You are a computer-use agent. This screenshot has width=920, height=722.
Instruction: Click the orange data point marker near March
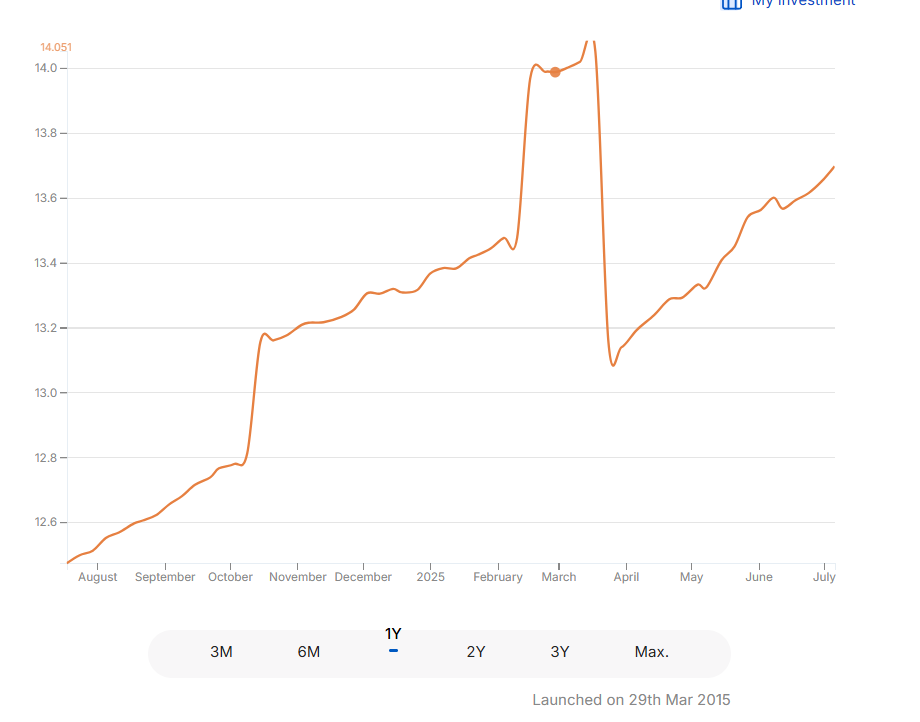[555, 72]
